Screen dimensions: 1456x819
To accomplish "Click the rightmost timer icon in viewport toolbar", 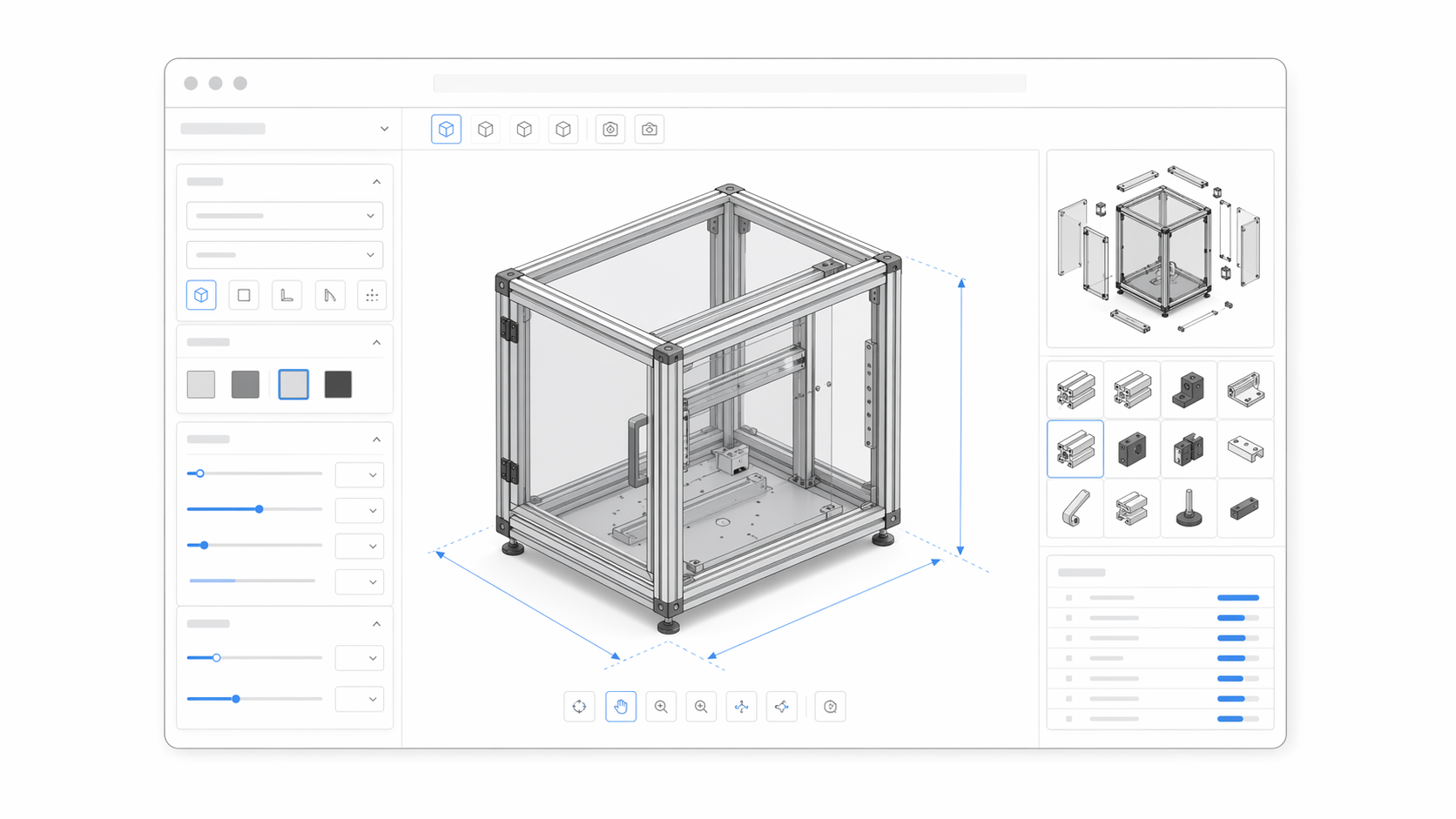I will coord(830,706).
